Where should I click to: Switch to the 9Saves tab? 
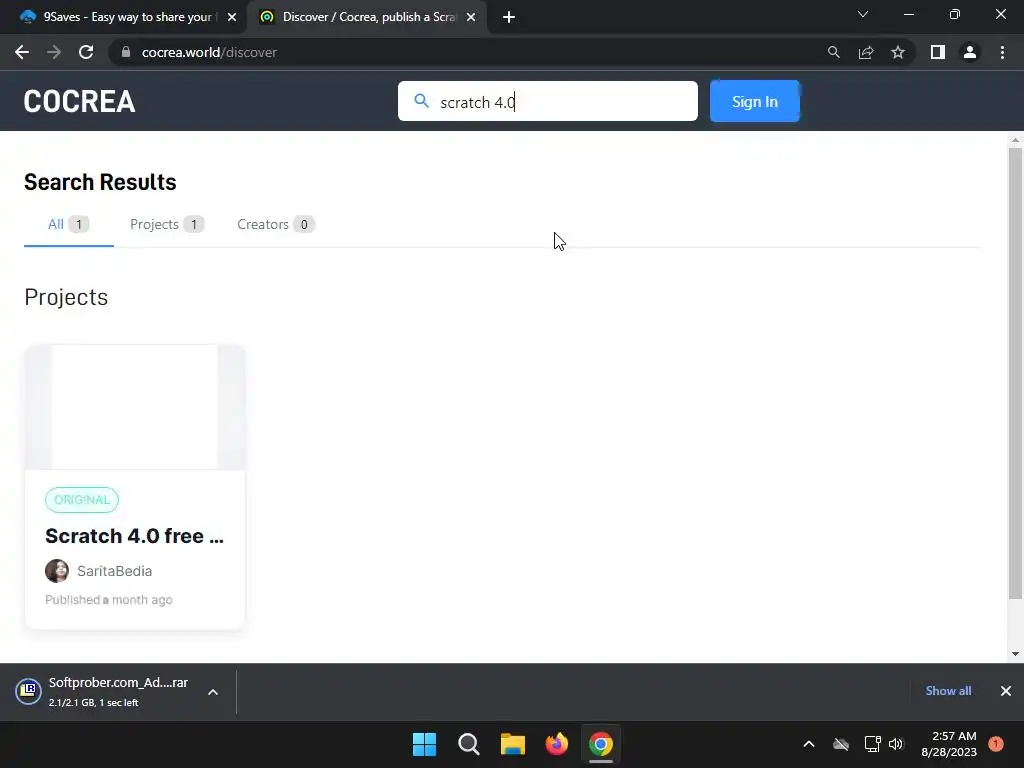click(124, 17)
